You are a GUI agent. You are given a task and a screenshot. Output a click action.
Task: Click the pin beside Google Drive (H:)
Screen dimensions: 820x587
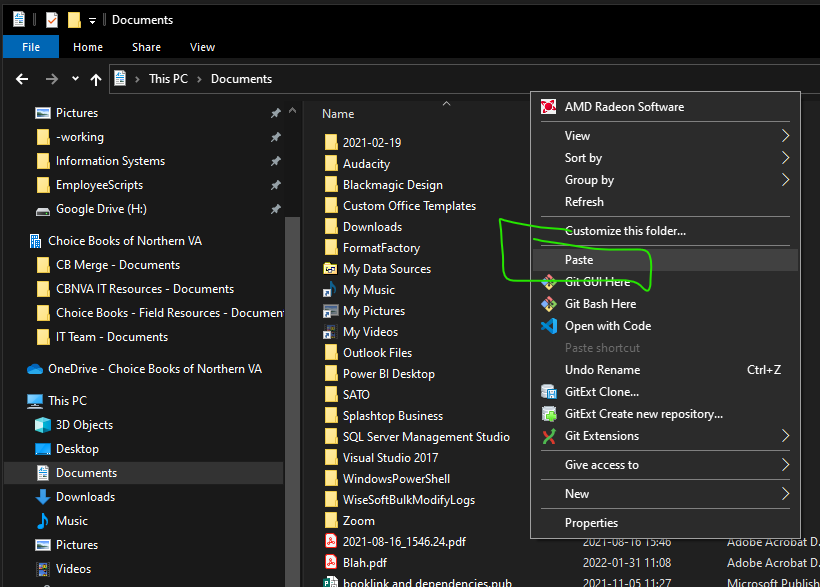tap(276, 209)
